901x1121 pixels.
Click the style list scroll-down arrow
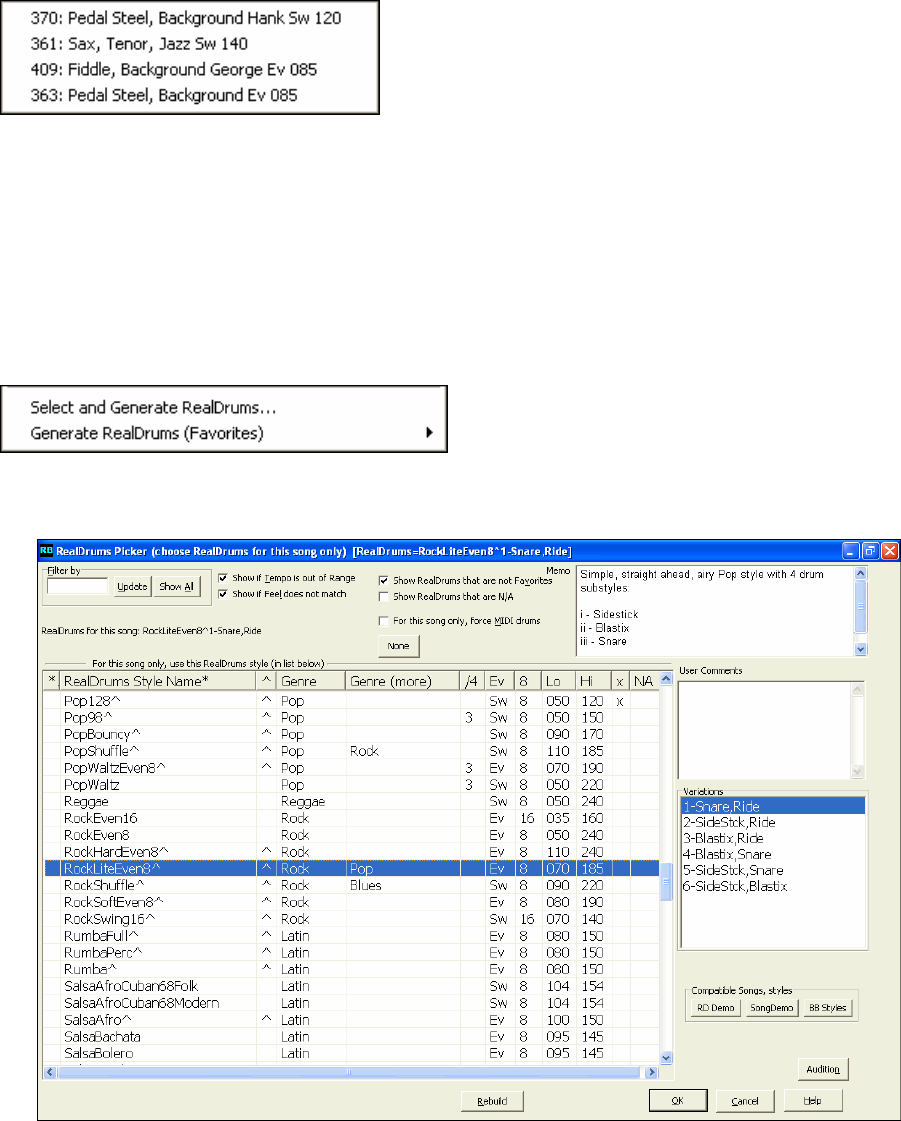point(666,1057)
